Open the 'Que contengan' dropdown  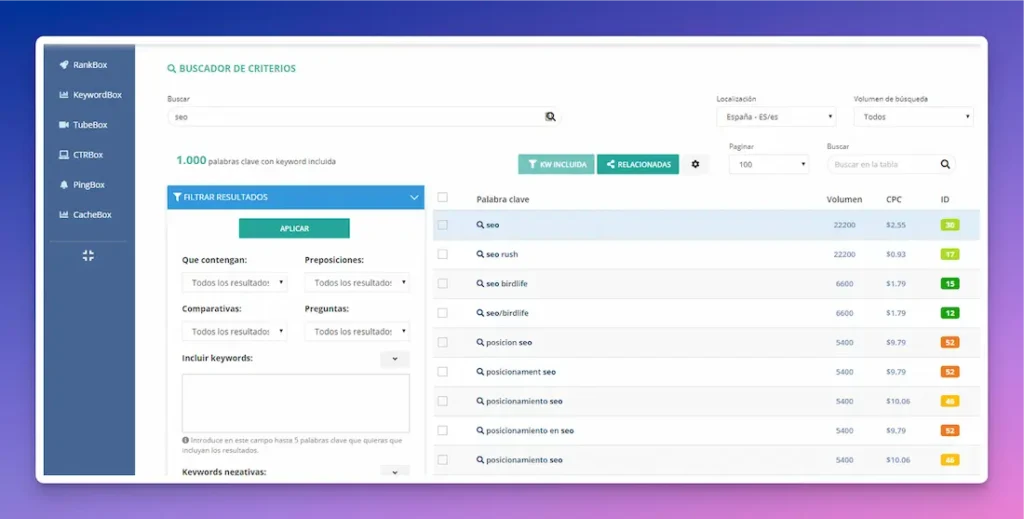point(234,283)
